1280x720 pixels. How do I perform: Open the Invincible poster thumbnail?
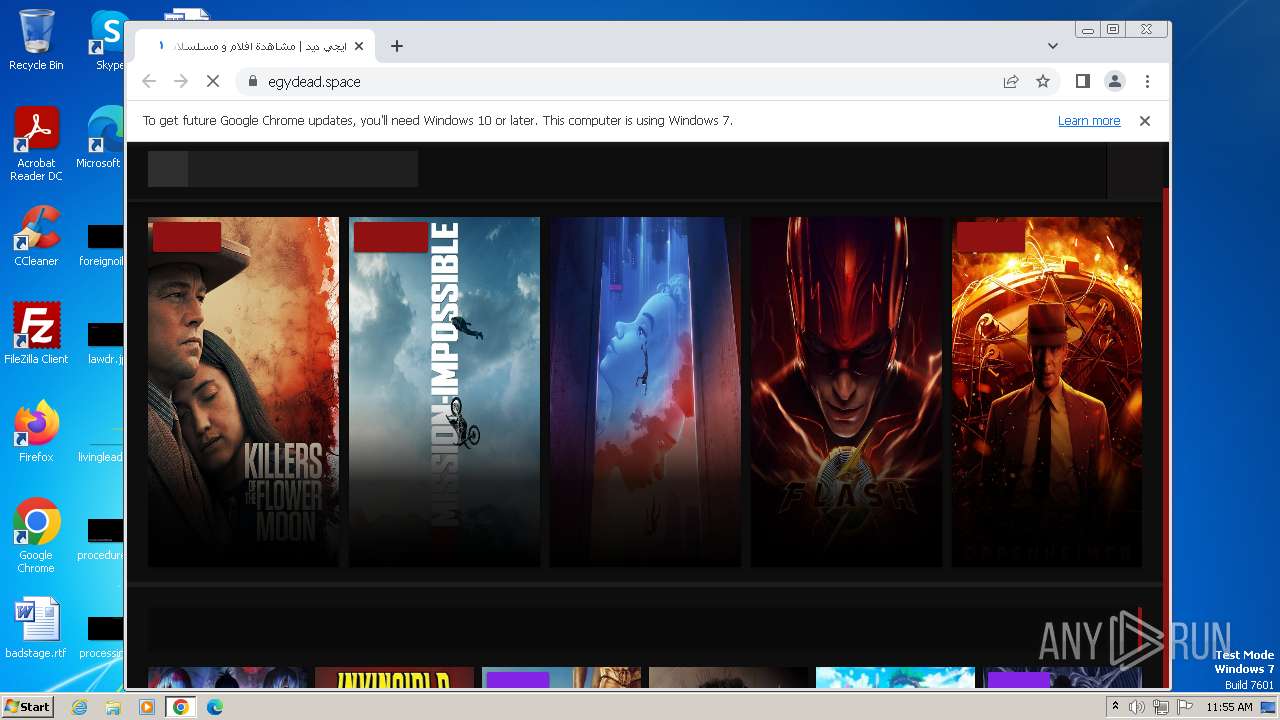pos(394,678)
